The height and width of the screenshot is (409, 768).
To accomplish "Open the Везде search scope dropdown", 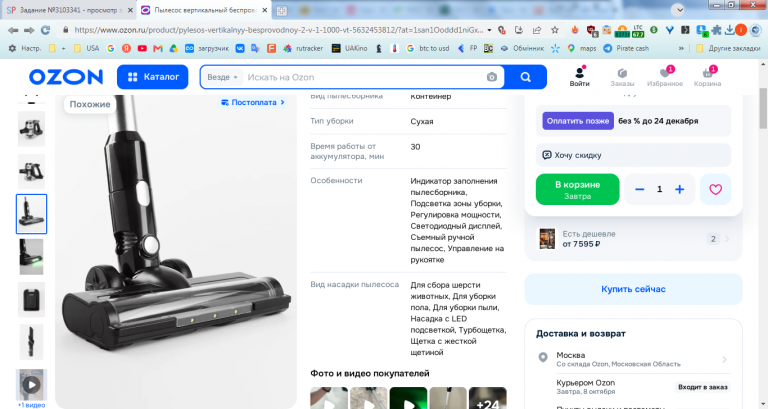I will point(222,77).
